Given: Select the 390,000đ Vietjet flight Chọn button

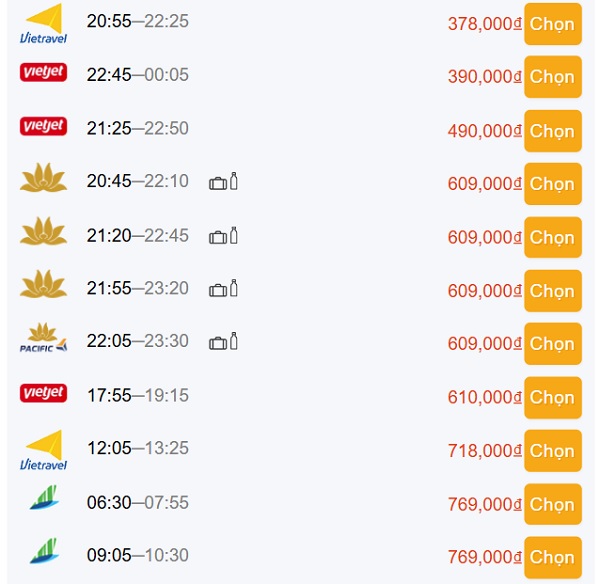Looking at the screenshot, I should point(553,77).
